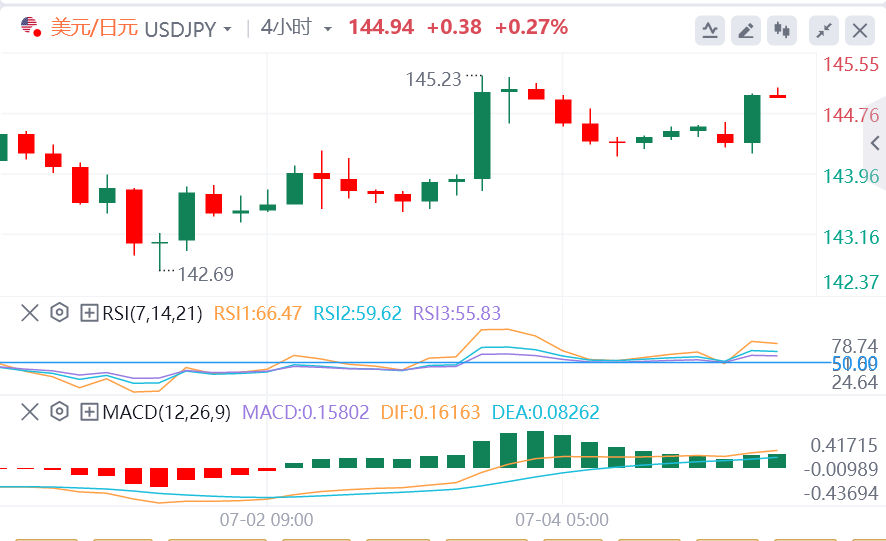Click the collapse/shrink arrows icon
Image resolution: width=886 pixels, height=541 pixels.
[824, 30]
